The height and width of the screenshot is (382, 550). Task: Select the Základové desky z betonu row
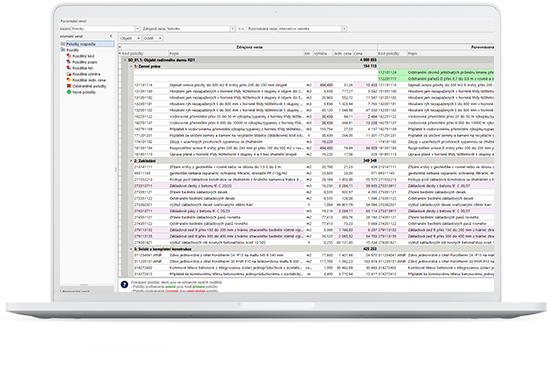(313, 186)
